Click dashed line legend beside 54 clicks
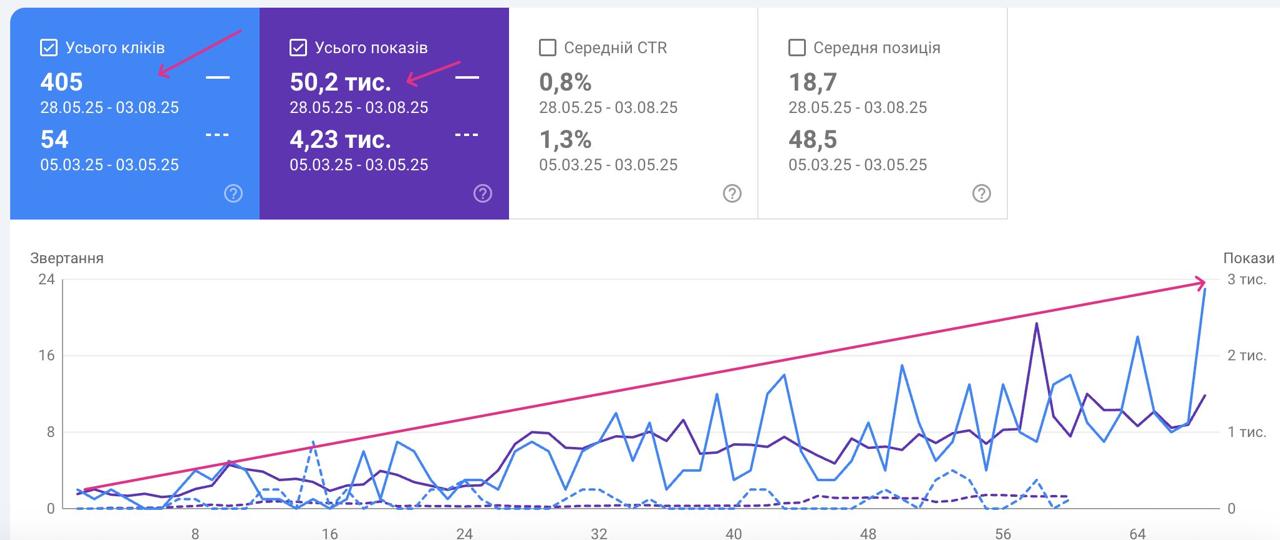This screenshot has height=540, width=1280. pyautogui.click(x=217, y=135)
